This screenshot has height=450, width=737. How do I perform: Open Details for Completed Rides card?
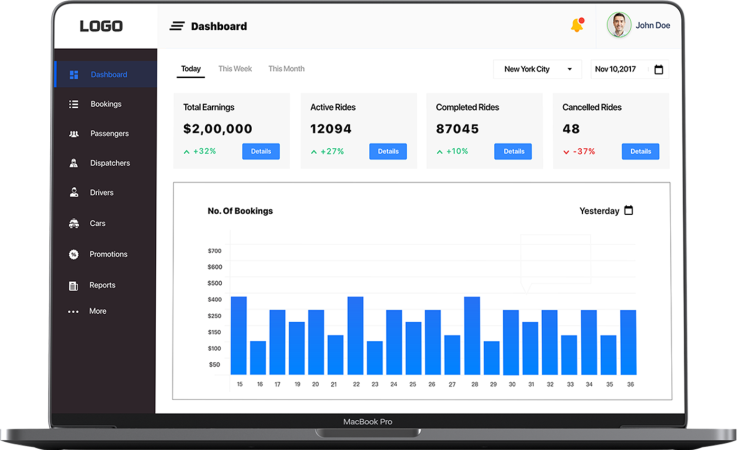click(x=514, y=151)
